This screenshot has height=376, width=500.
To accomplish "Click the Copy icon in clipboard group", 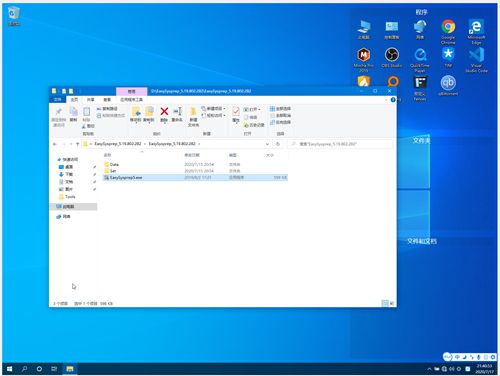I will tap(73, 111).
